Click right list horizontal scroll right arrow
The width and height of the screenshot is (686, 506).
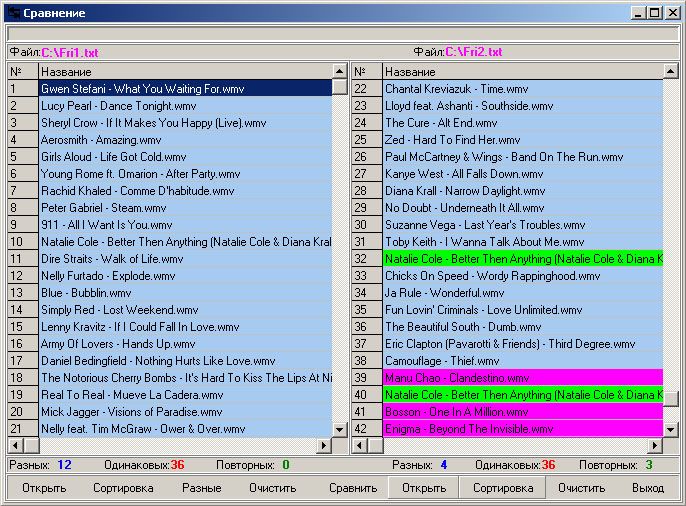[x=654, y=446]
